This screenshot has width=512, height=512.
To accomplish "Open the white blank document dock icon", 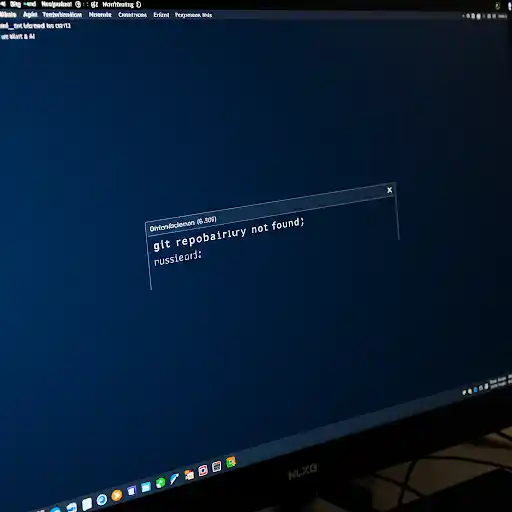I will (x=87, y=504).
